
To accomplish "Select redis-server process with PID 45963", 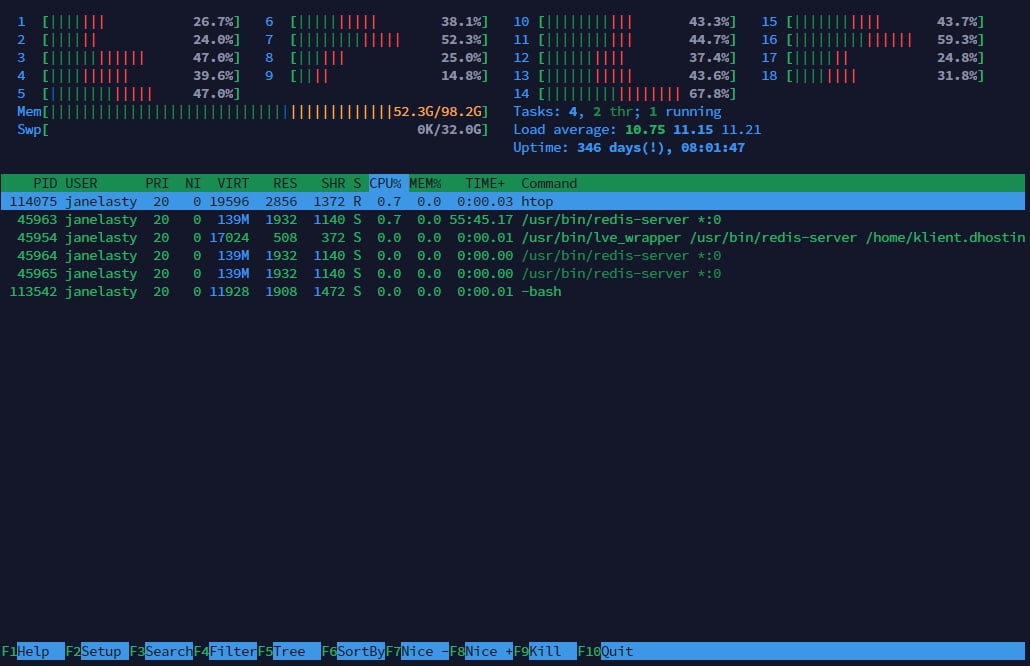I will pyautogui.click(x=513, y=219).
